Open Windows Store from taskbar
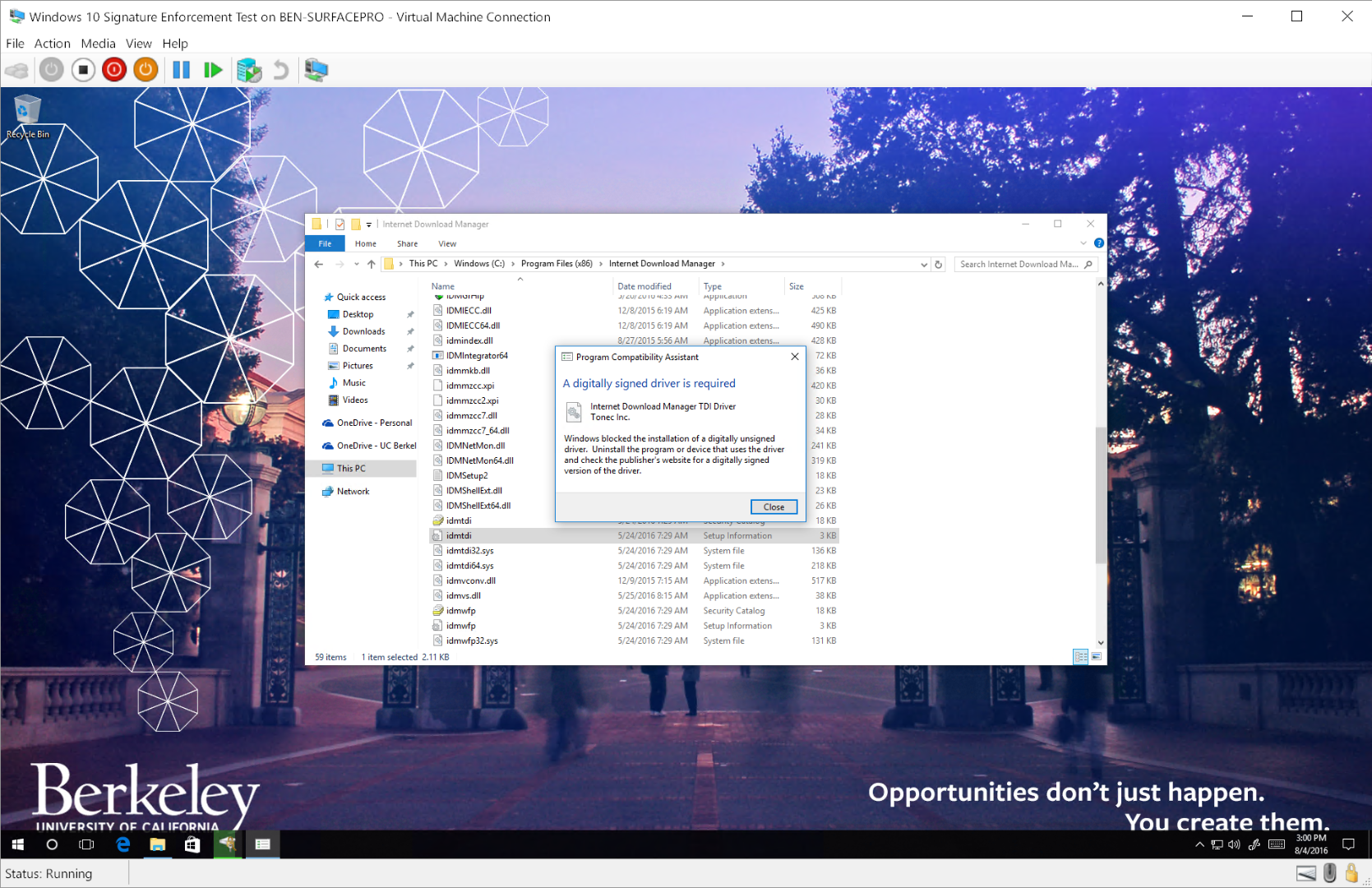The image size is (1372, 888). [x=192, y=844]
